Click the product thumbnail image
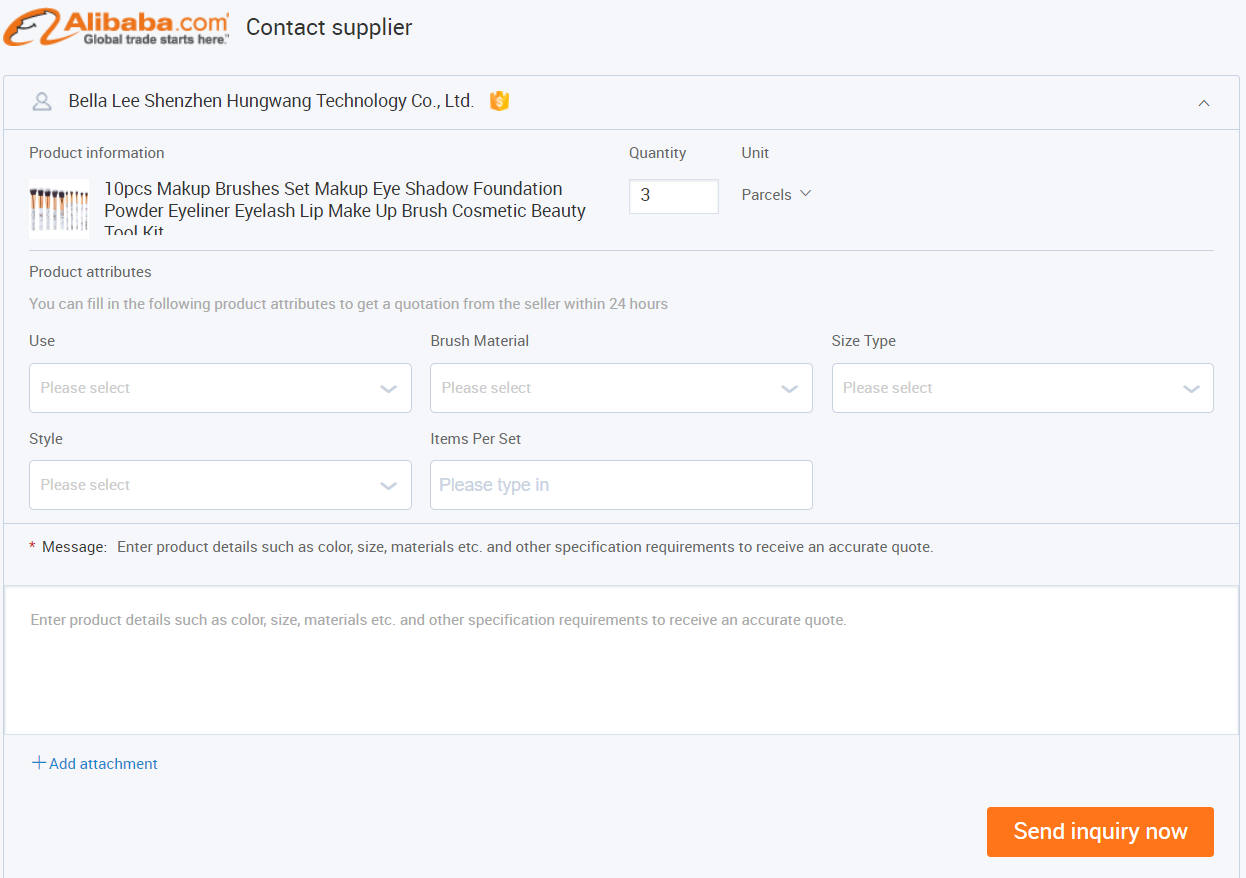The width and height of the screenshot is (1246, 878). click(58, 208)
